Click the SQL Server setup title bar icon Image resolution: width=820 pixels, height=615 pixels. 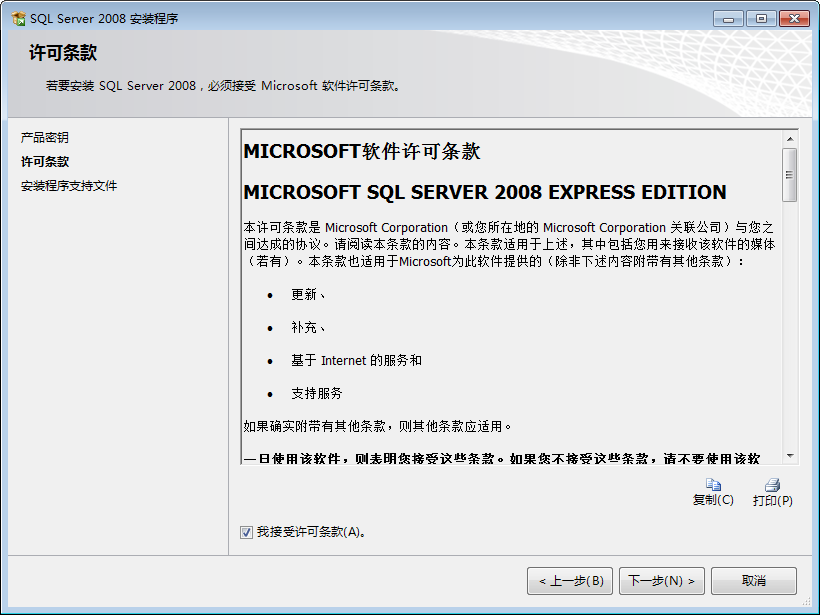click(18, 19)
